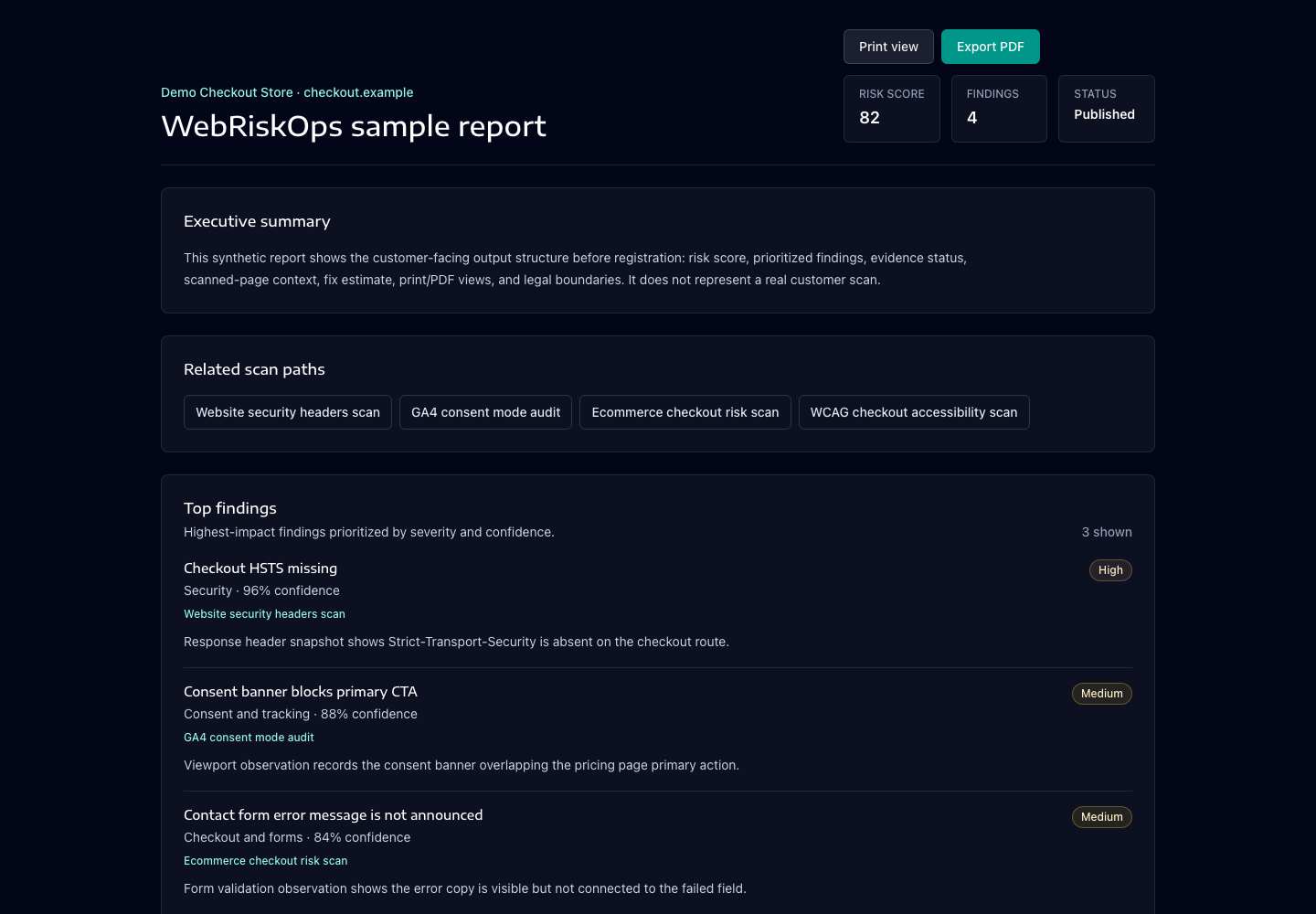The width and height of the screenshot is (1316, 914).
Task: Click the Strict-Transport-Security absent description
Action: [456, 642]
